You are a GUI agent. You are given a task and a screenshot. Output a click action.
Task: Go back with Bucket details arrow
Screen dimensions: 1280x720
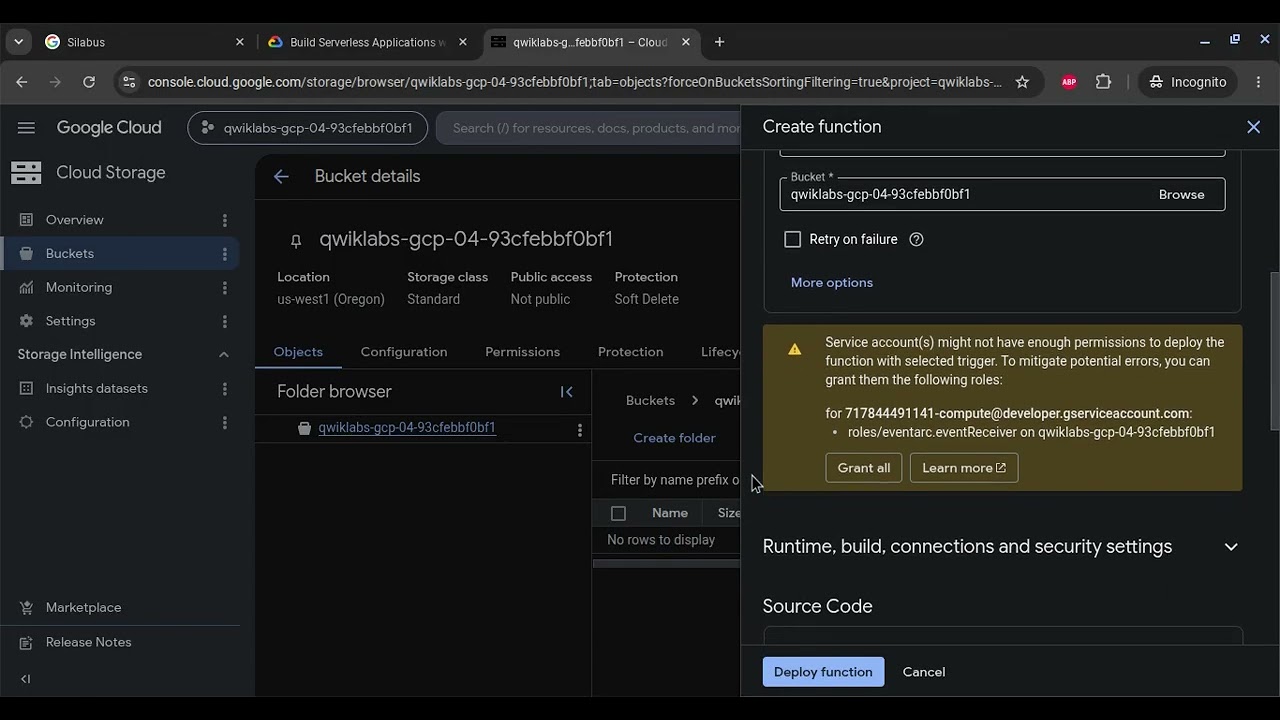point(281,176)
